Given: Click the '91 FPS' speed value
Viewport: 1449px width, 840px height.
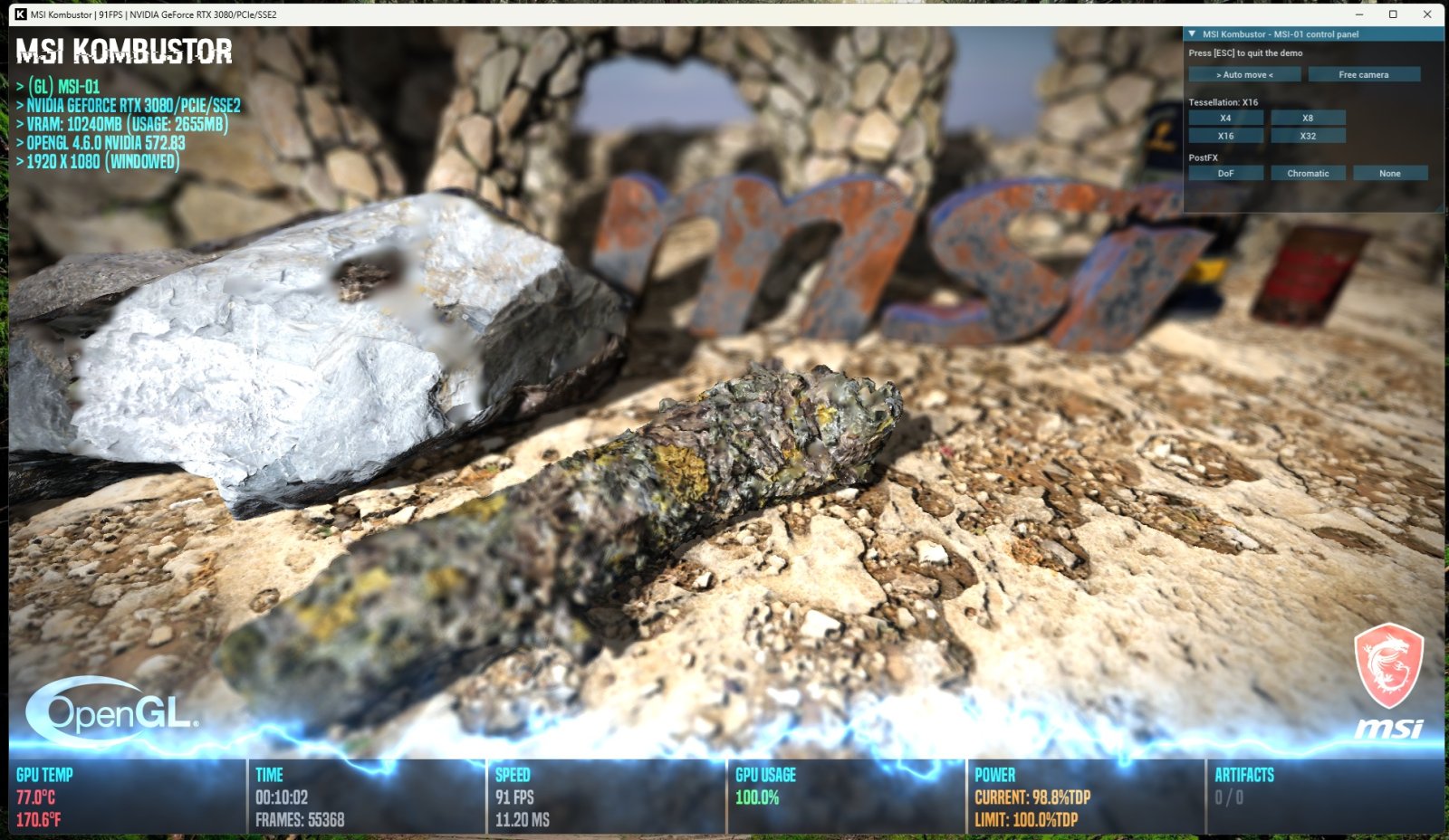Looking at the screenshot, I should click(x=514, y=797).
